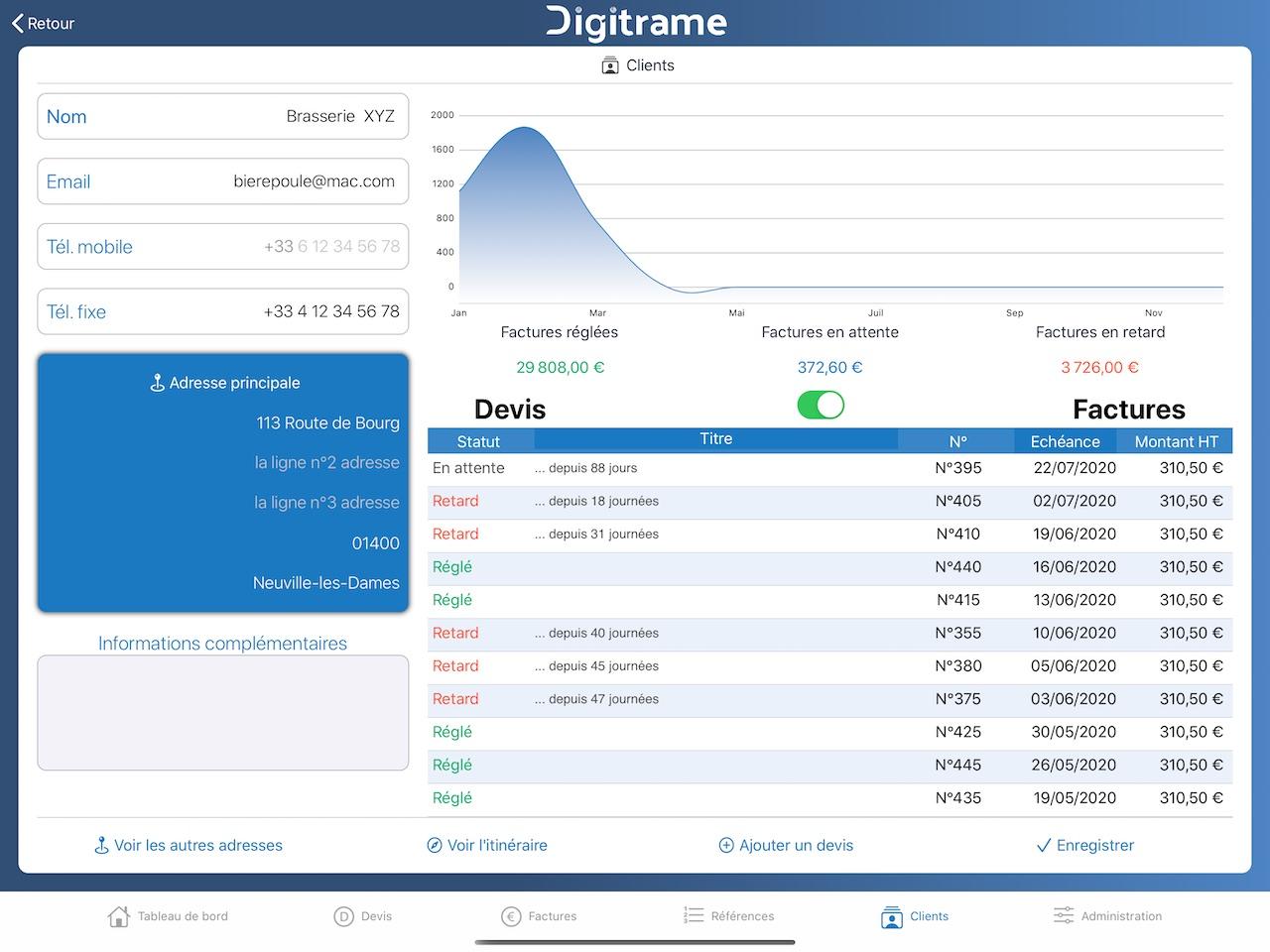Open invoice N°375

pos(830,699)
